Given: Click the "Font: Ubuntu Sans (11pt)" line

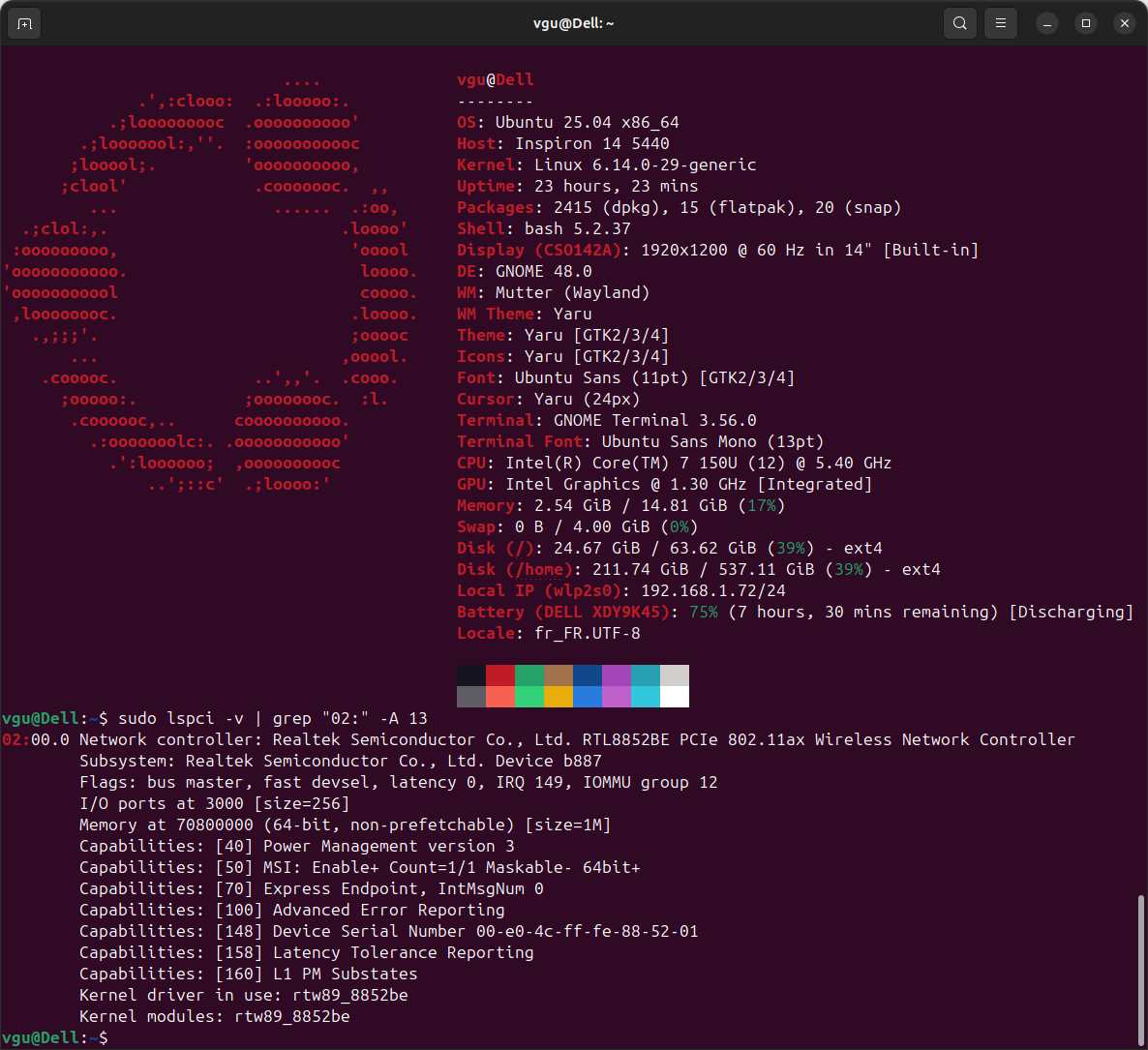Looking at the screenshot, I should point(626,377).
